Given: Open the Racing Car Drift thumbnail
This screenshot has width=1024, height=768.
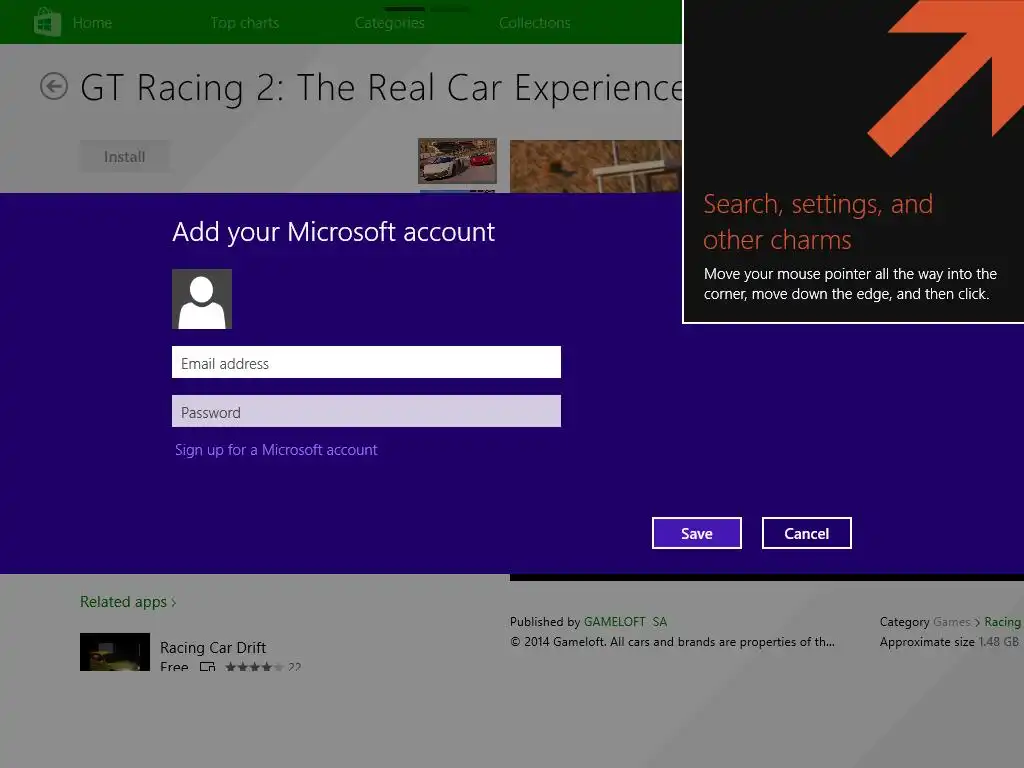Looking at the screenshot, I should coord(115,652).
